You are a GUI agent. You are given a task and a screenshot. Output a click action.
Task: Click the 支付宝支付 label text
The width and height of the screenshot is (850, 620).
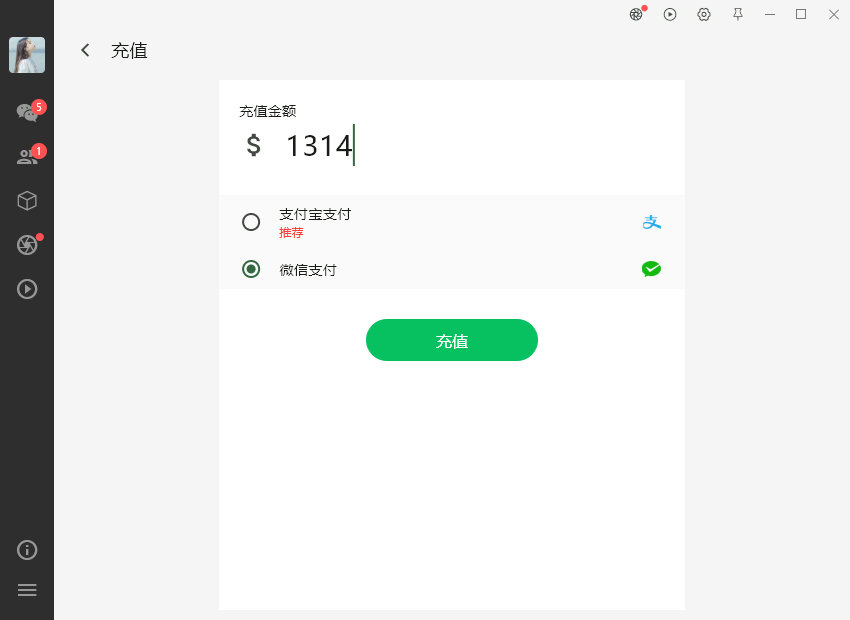315,215
